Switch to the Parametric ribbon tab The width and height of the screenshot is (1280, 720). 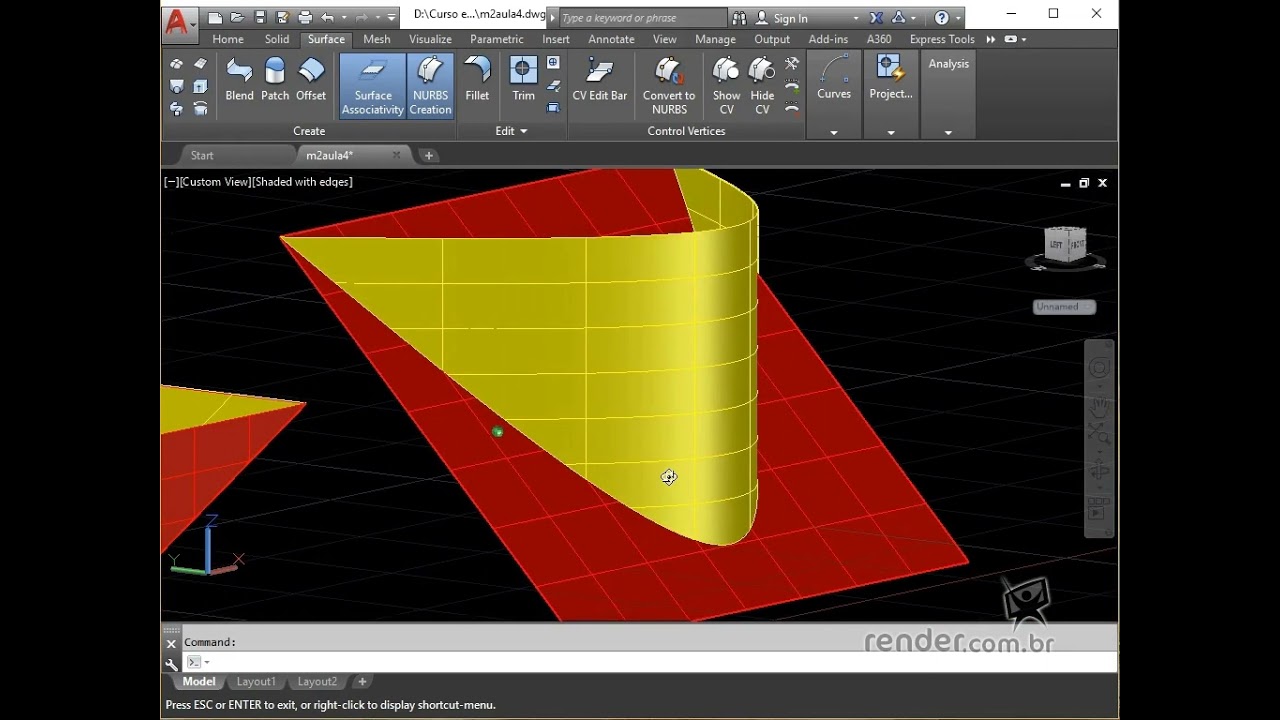click(x=497, y=39)
